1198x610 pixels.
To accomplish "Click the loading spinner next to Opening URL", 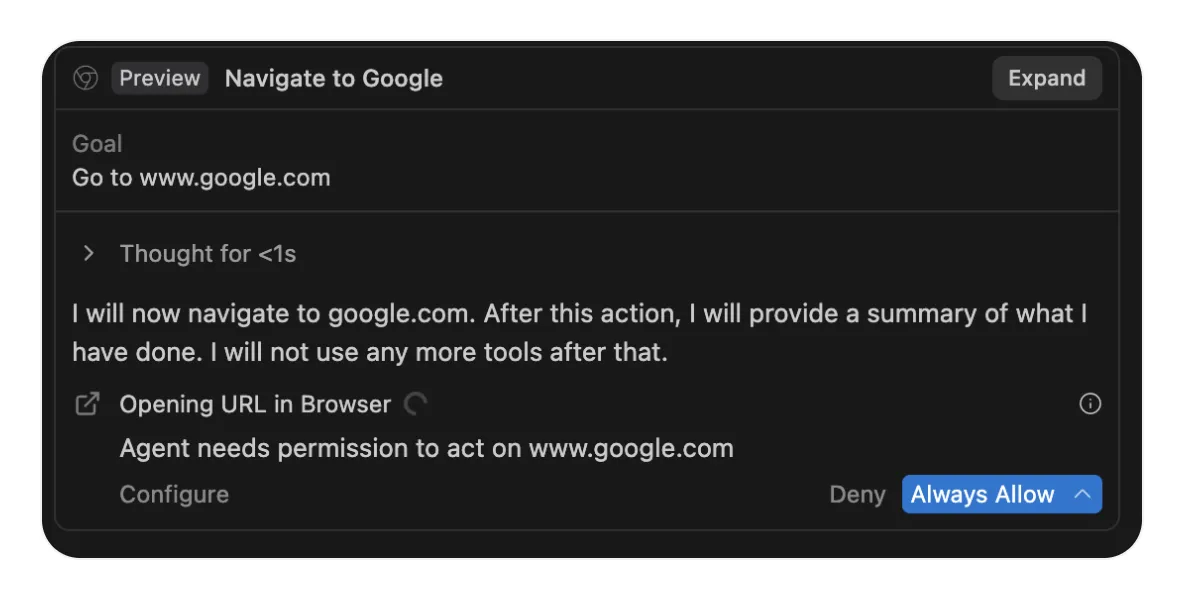I will pyautogui.click(x=415, y=404).
